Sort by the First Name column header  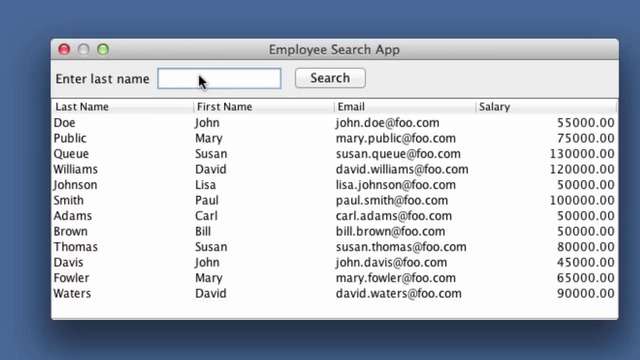(x=264, y=107)
